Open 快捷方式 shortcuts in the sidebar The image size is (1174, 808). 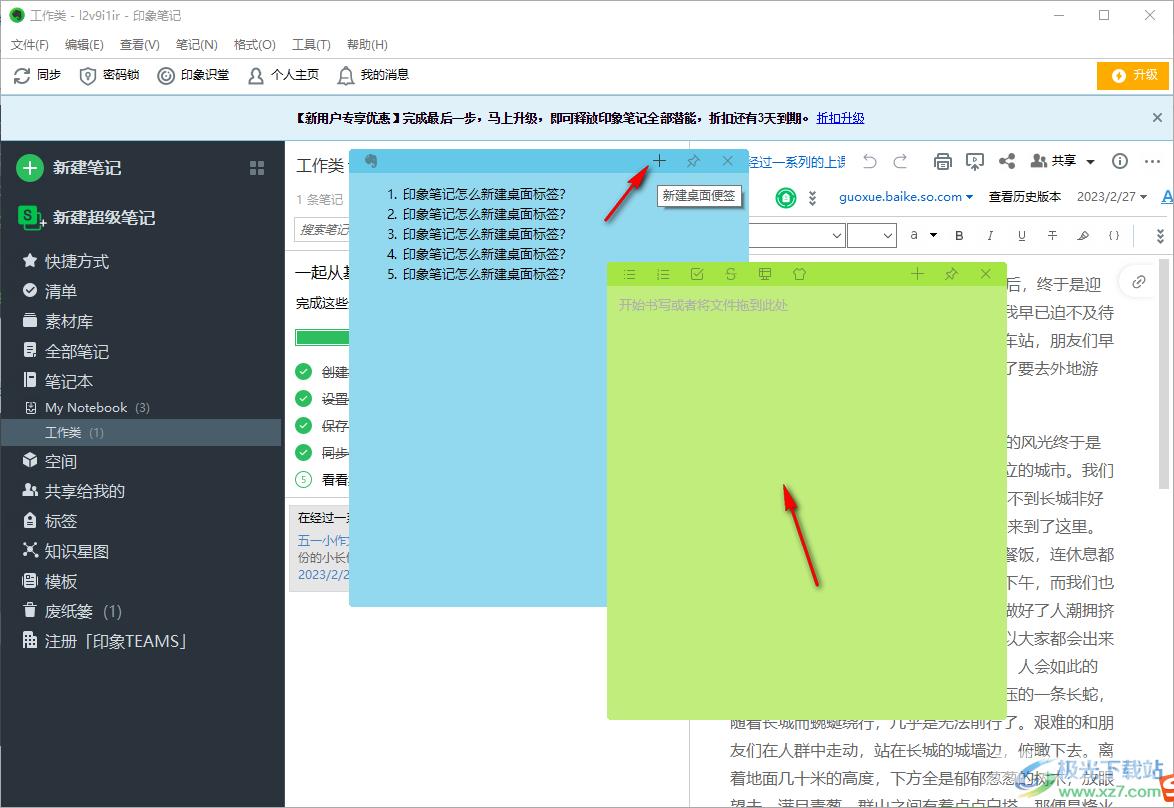click(66, 261)
